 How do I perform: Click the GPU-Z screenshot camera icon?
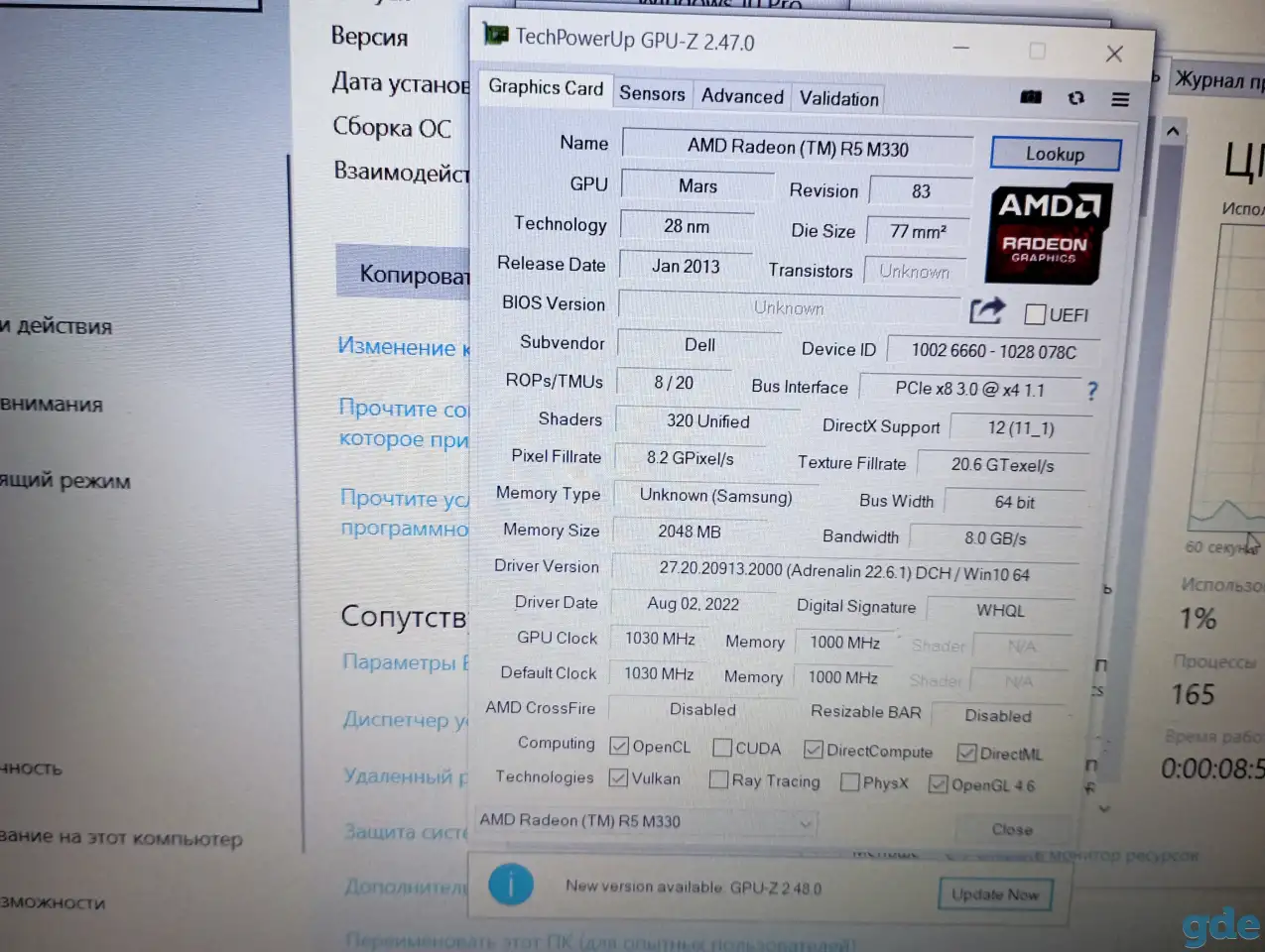click(x=1031, y=96)
